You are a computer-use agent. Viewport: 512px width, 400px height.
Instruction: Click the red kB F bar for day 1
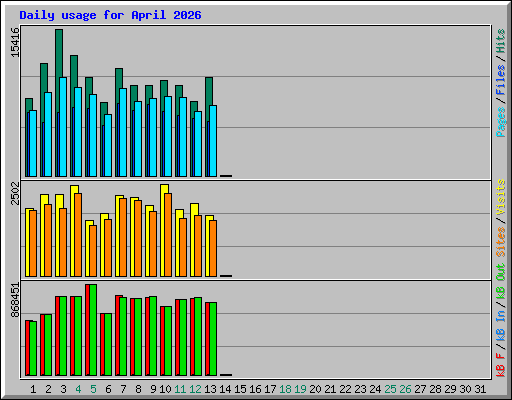(27, 348)
